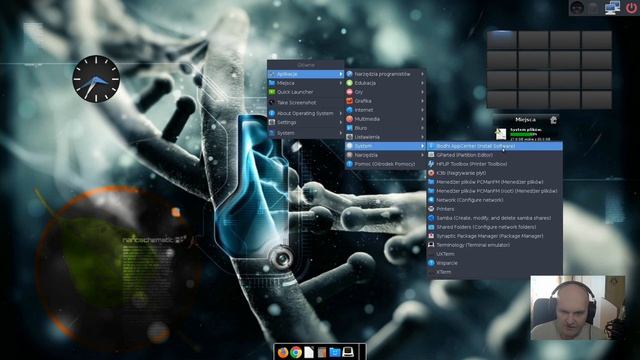The width and height of the screenshot is (640, 360).
Task: Launch Google Chrome from the dock
Action: coord(296,352)
